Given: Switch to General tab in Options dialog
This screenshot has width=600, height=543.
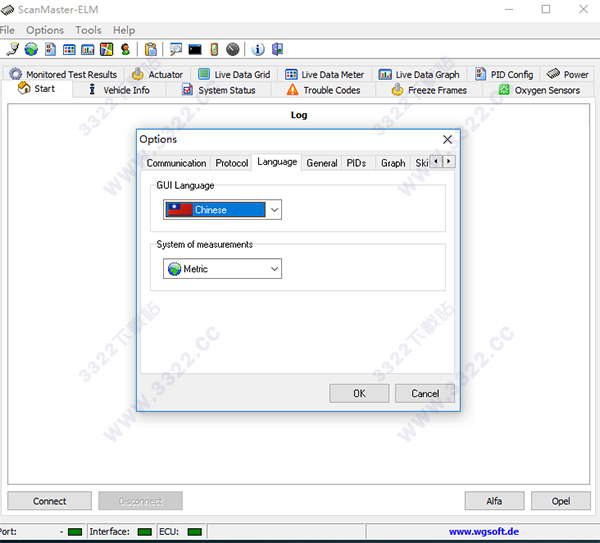Looking at the screenshot, I should click(322, 163).
